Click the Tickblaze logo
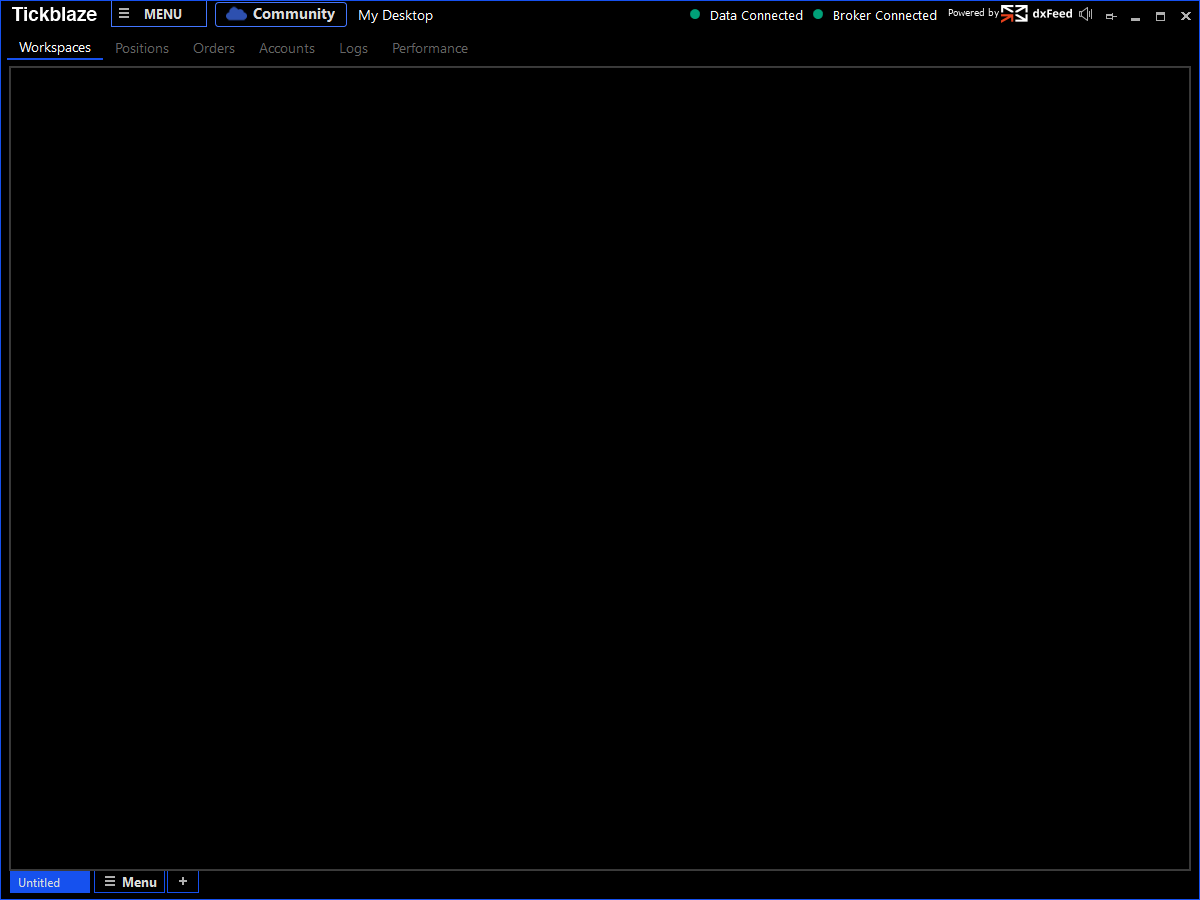The image size is (1200, 900). click(x=54, y=14)
